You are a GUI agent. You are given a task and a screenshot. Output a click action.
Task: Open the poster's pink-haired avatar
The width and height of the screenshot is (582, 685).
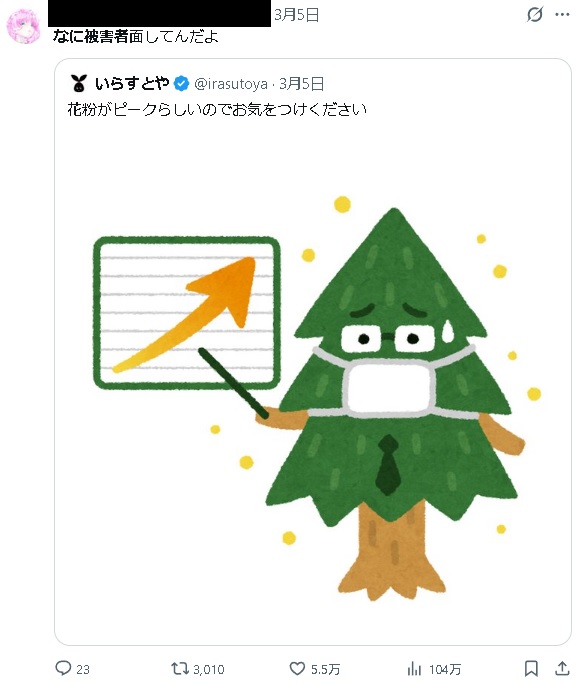pos(23,27)
